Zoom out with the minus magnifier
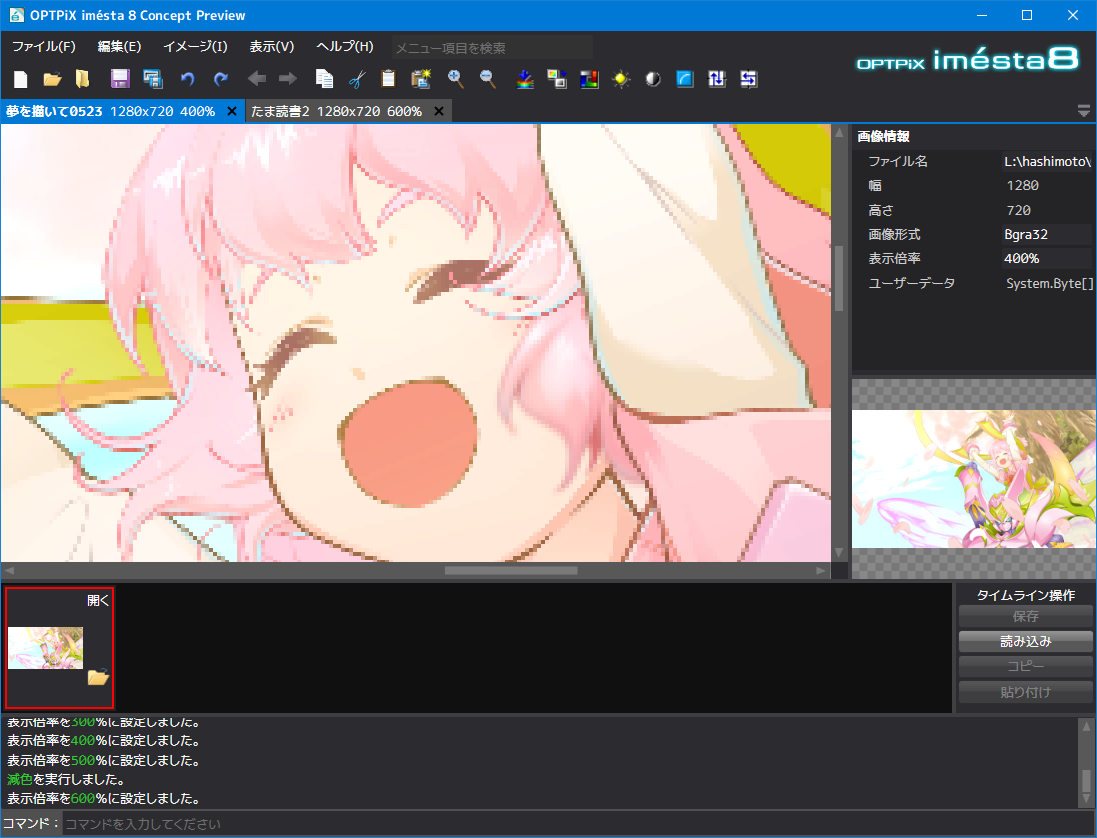 coord(488,79)
